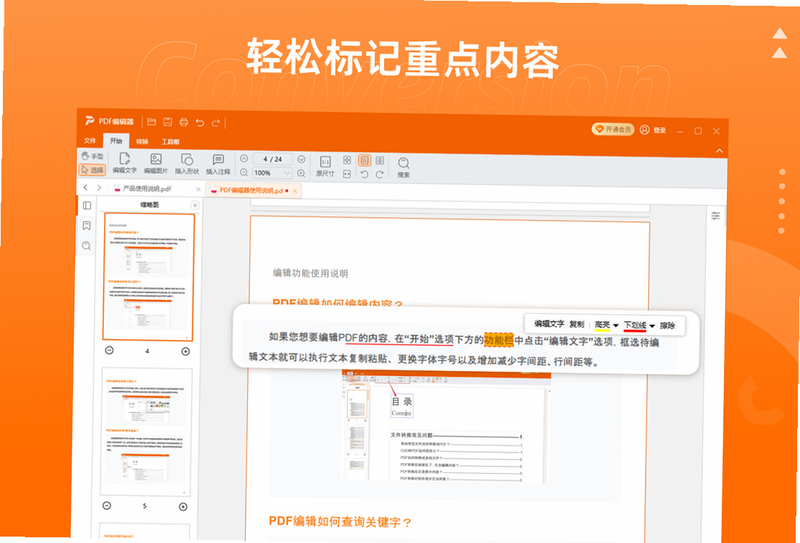Shrink thumbnails using minus under page 4
This screenshot has width=800, height=543.
click(x=109, y=351)
